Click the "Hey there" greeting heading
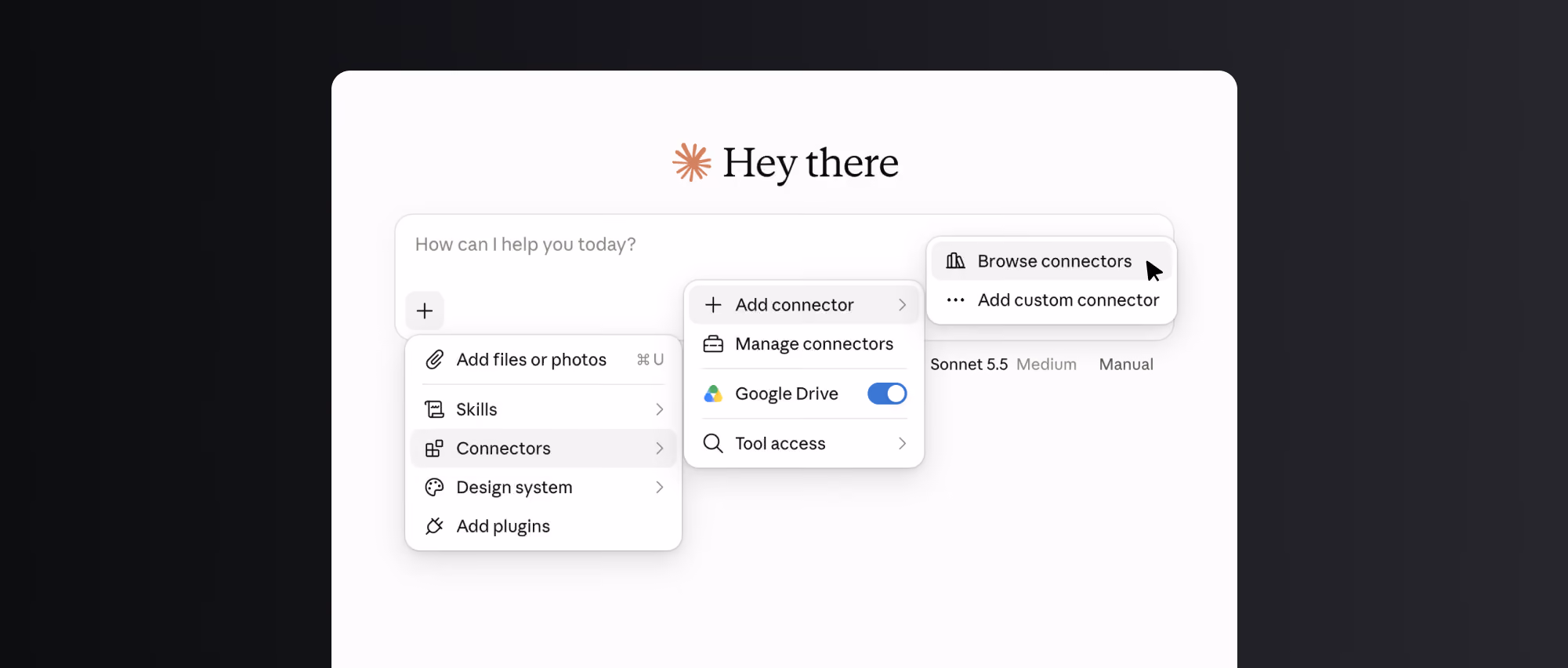This screenshot has width=1568, height=668. point(810,163)
